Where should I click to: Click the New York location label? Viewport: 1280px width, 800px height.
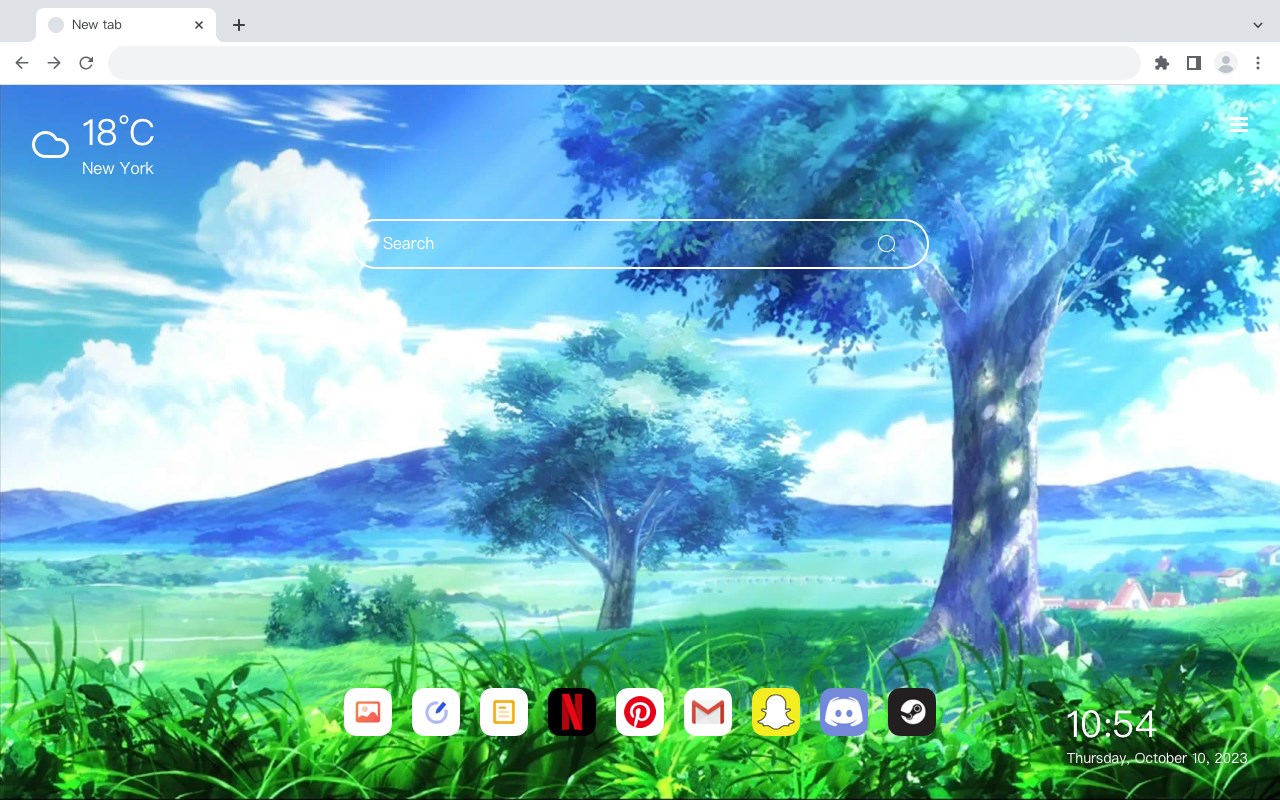pos(118,169)
